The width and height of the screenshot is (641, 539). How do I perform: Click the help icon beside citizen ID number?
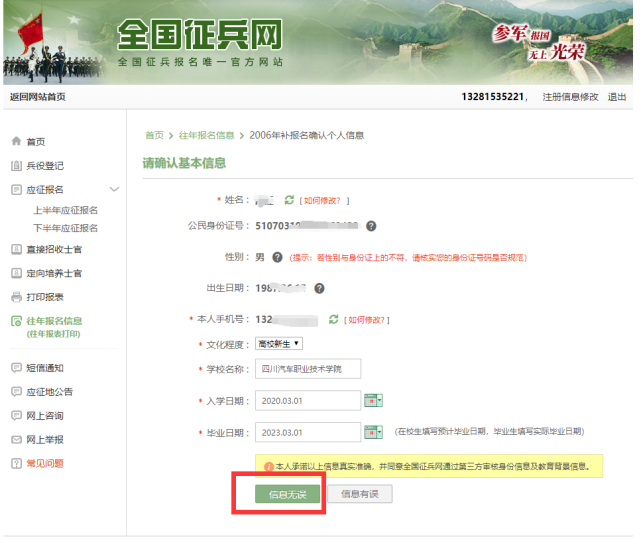click(x=371, y=226)
